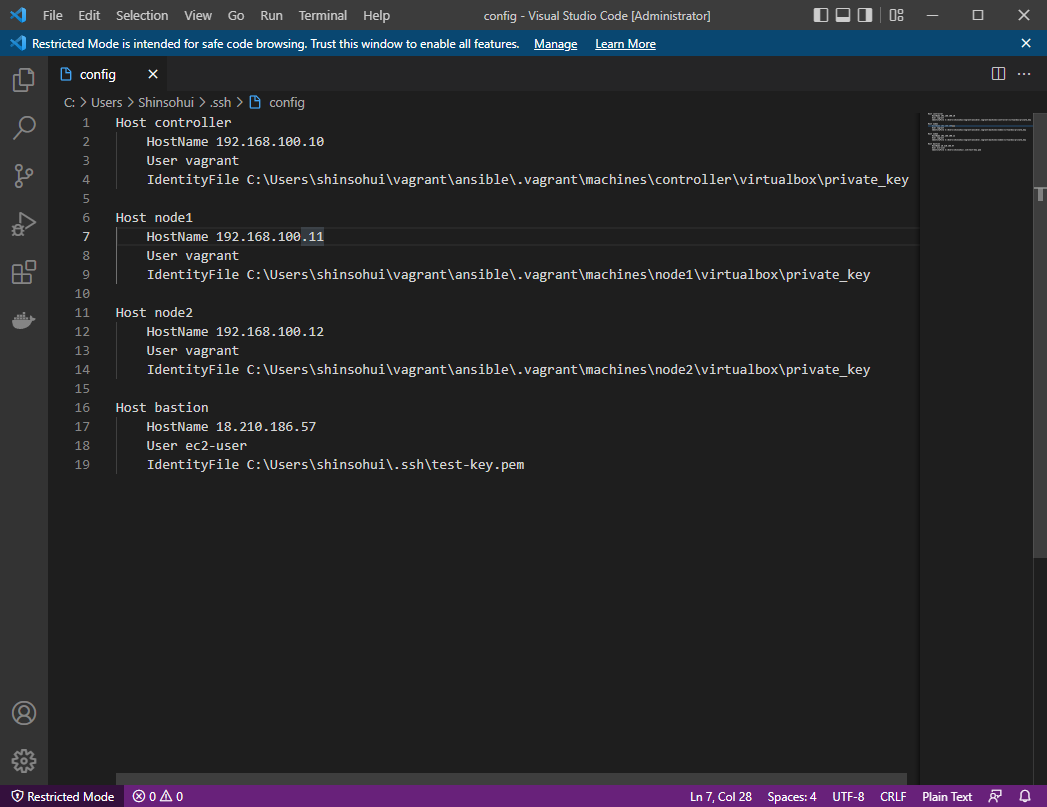Open the Help menu

tap(377, 15)
